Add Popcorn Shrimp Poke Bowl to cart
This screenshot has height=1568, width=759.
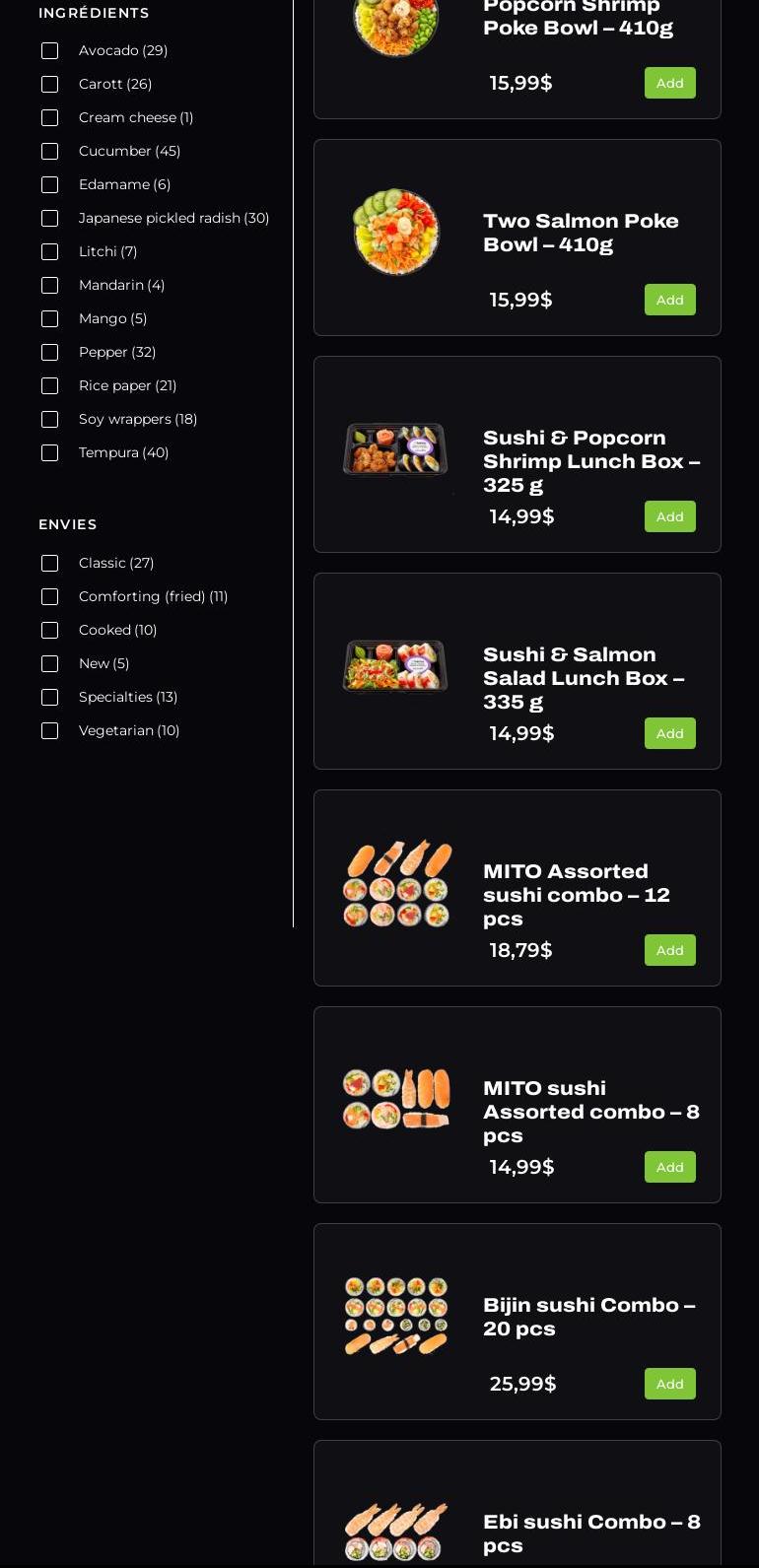pyautogui.click(x=670, y=83)
